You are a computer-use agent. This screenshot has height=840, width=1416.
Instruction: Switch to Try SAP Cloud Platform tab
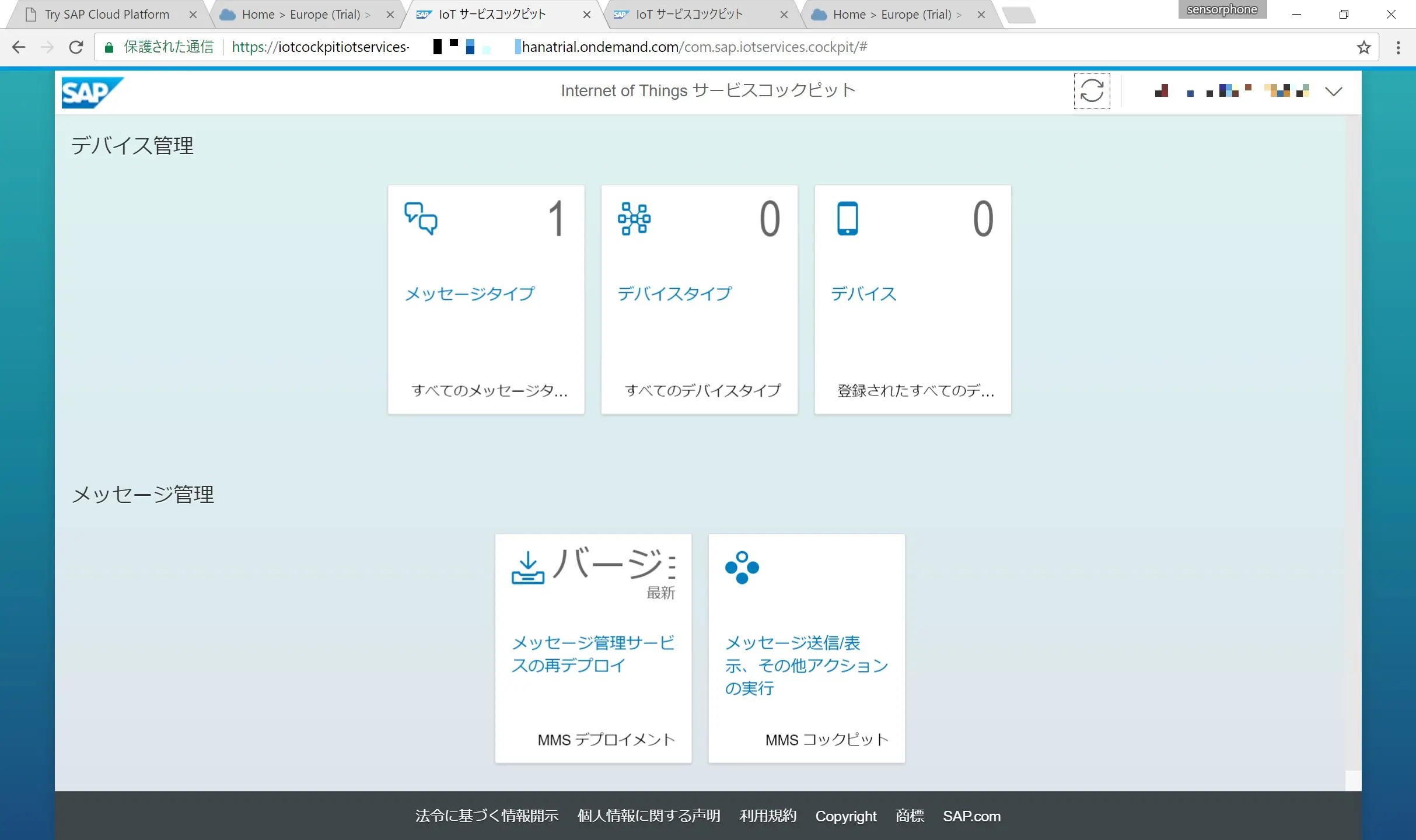pos(107,15)
